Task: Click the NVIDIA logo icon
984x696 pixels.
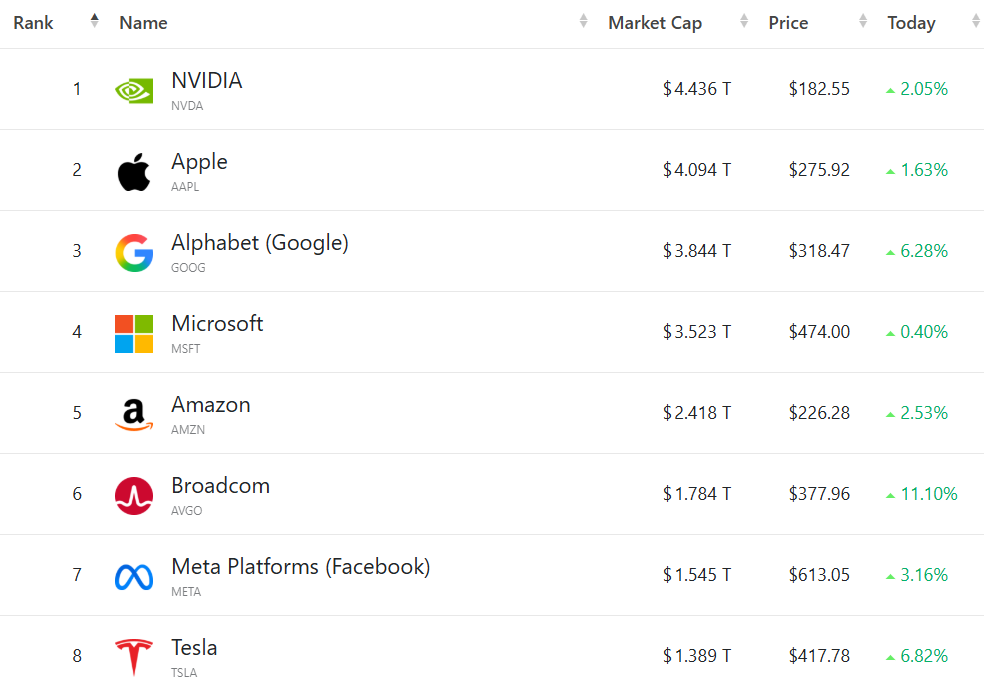Action: [134, 91]
